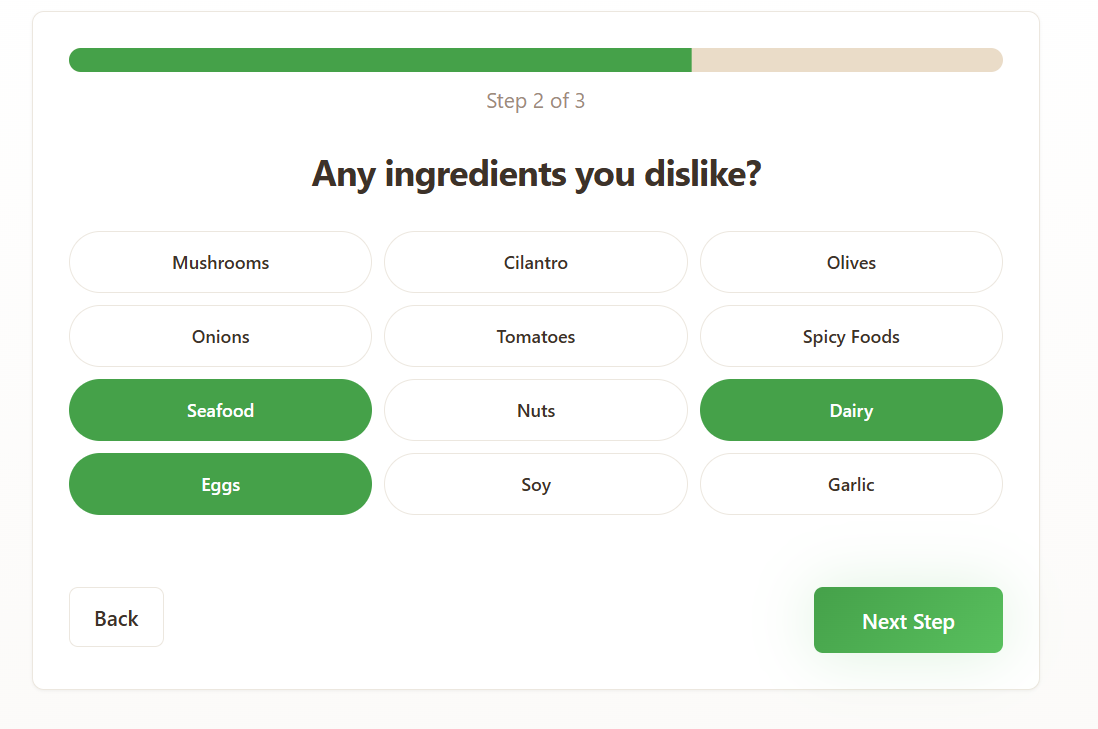This screenshot has width=1098, height=729.
Task: Toggle the Tomatoes option
Action: 536,336
